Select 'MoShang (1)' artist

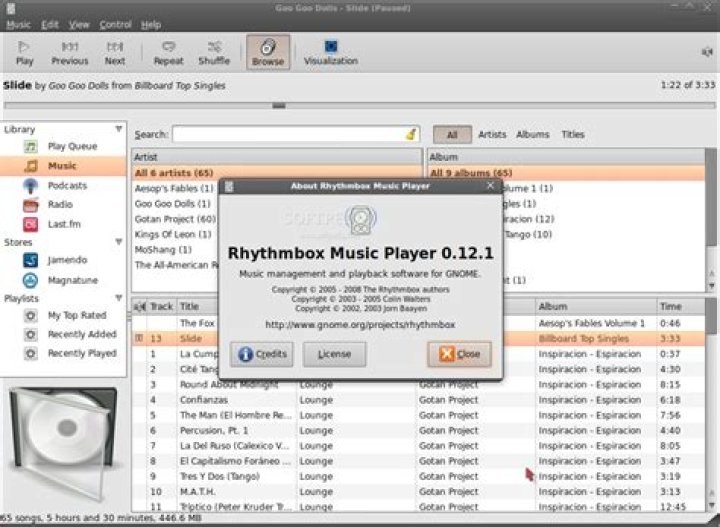click(163, 250)
